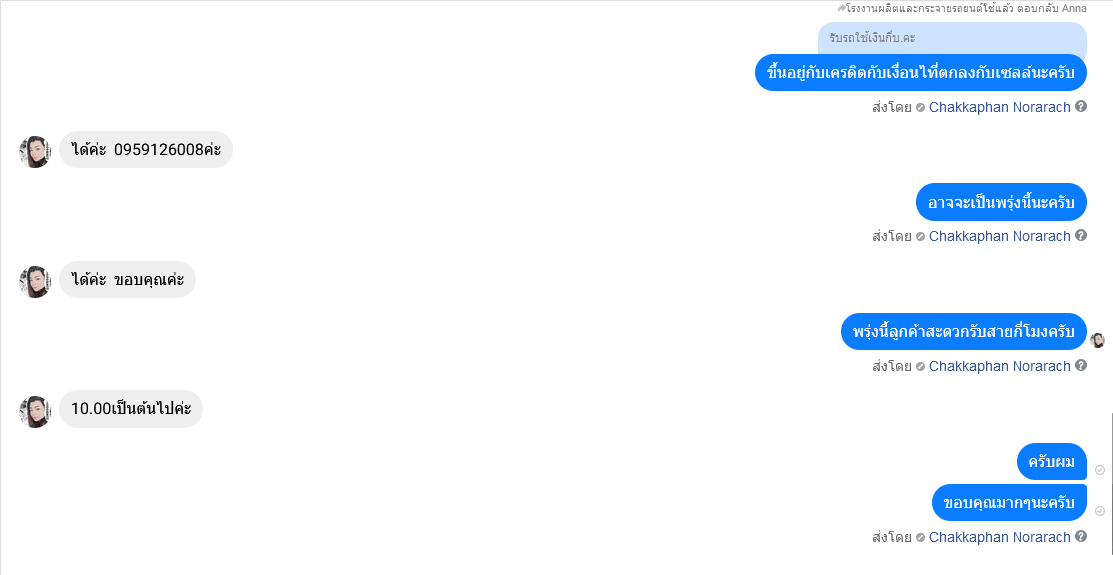Open Chakkaphan Norarach link under 'ขึ้นอยู่กับเครดิต' message
1113x575 pixels.
coord(999,107)
